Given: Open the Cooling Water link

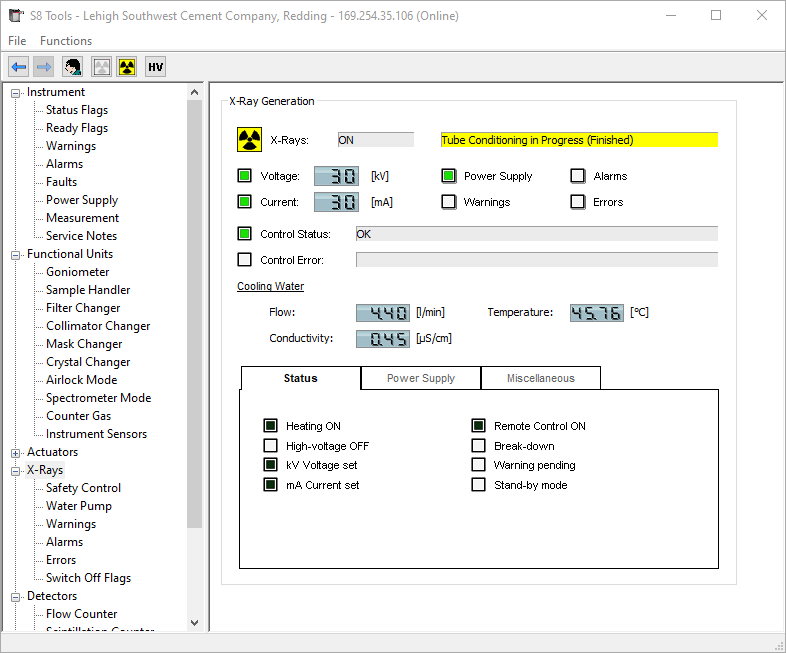Looking at the screenshot, I should tap(270, 286).
